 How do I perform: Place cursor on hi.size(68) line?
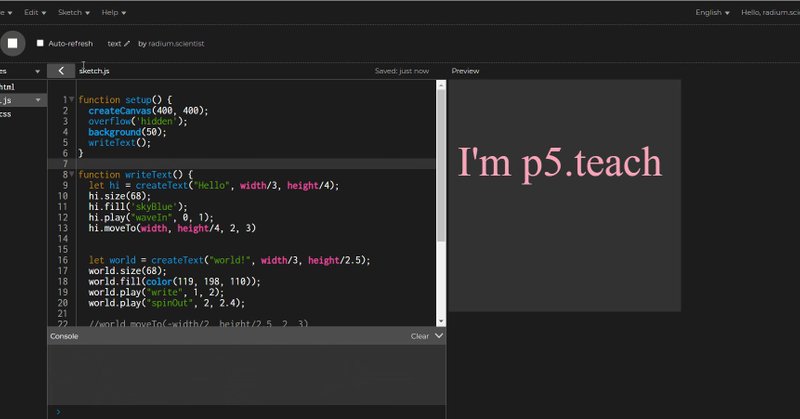(119, 196)
